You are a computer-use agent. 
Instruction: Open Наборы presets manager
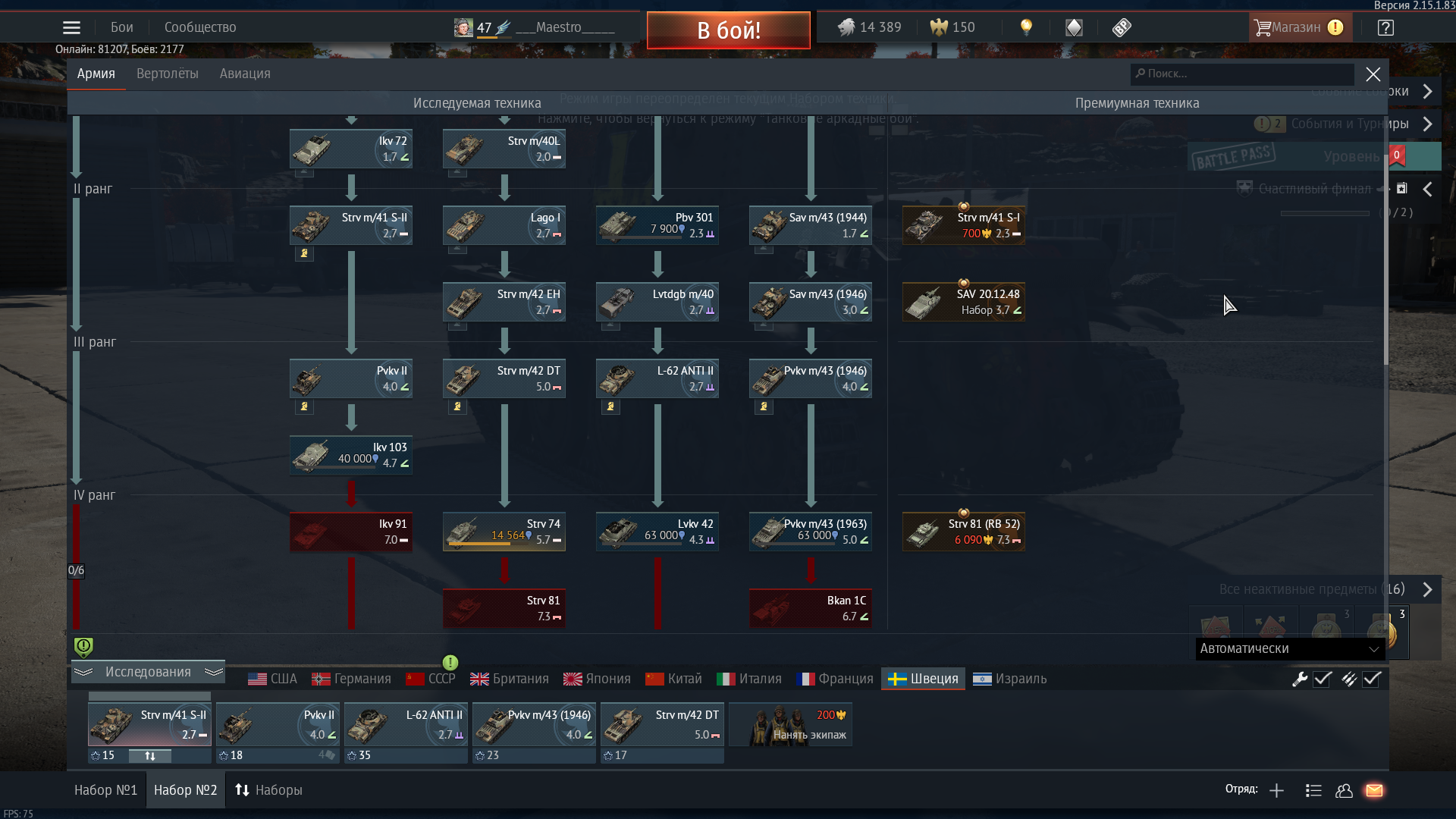pos(269,790)
